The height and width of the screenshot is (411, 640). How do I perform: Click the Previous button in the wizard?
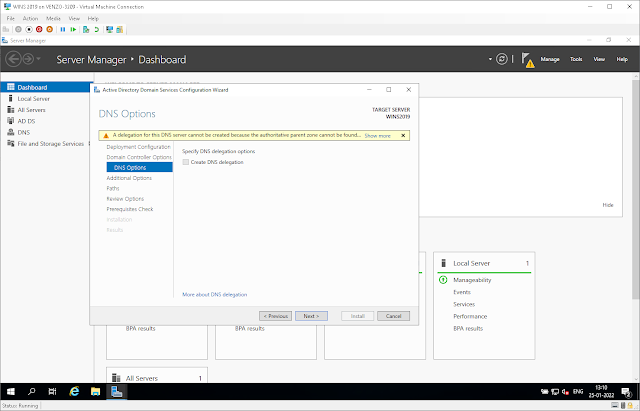pos(276,316)
